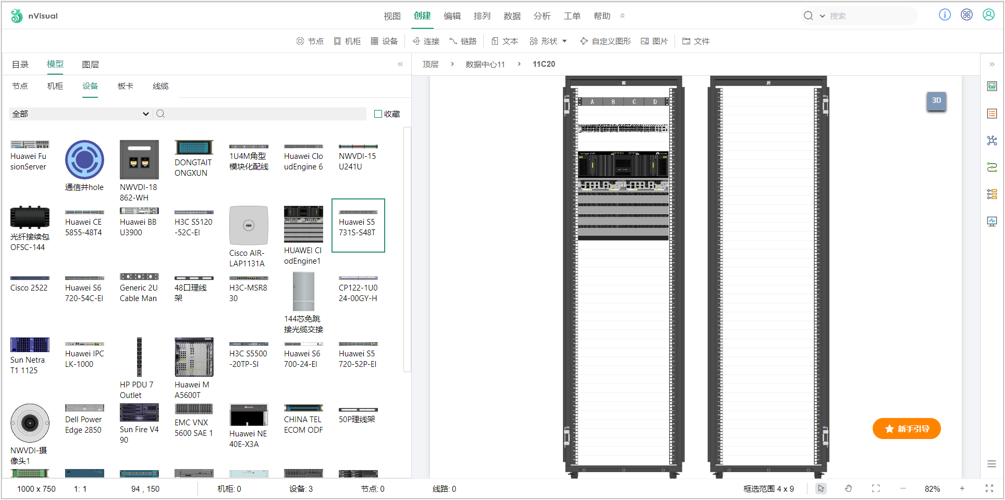Screen dimensions: 1005x500
Task: Open the search scope dropdown arrow
Action: point(822,16)
